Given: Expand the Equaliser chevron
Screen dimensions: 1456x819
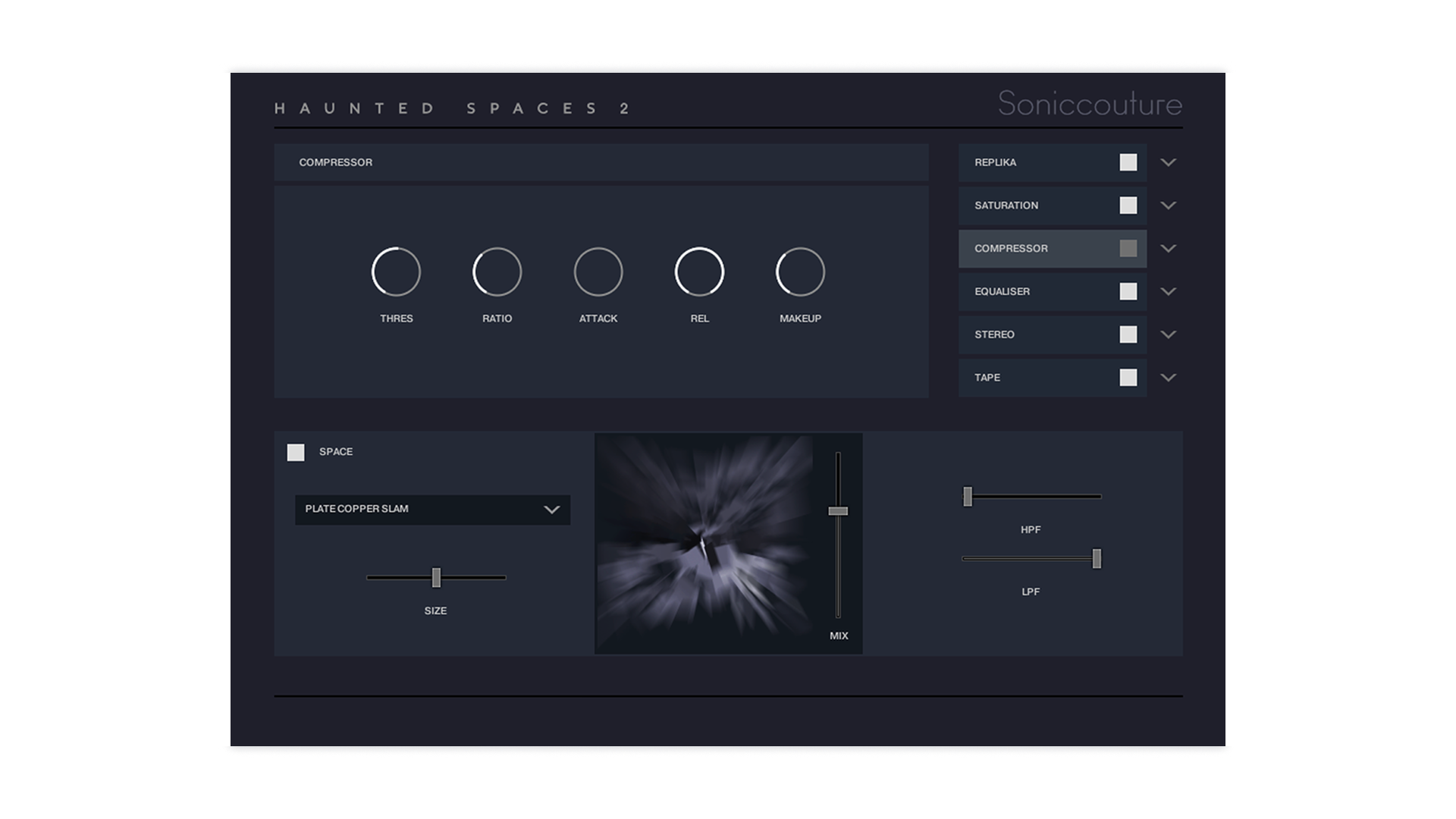Looking at the screenshot, I should [1168, 291].
